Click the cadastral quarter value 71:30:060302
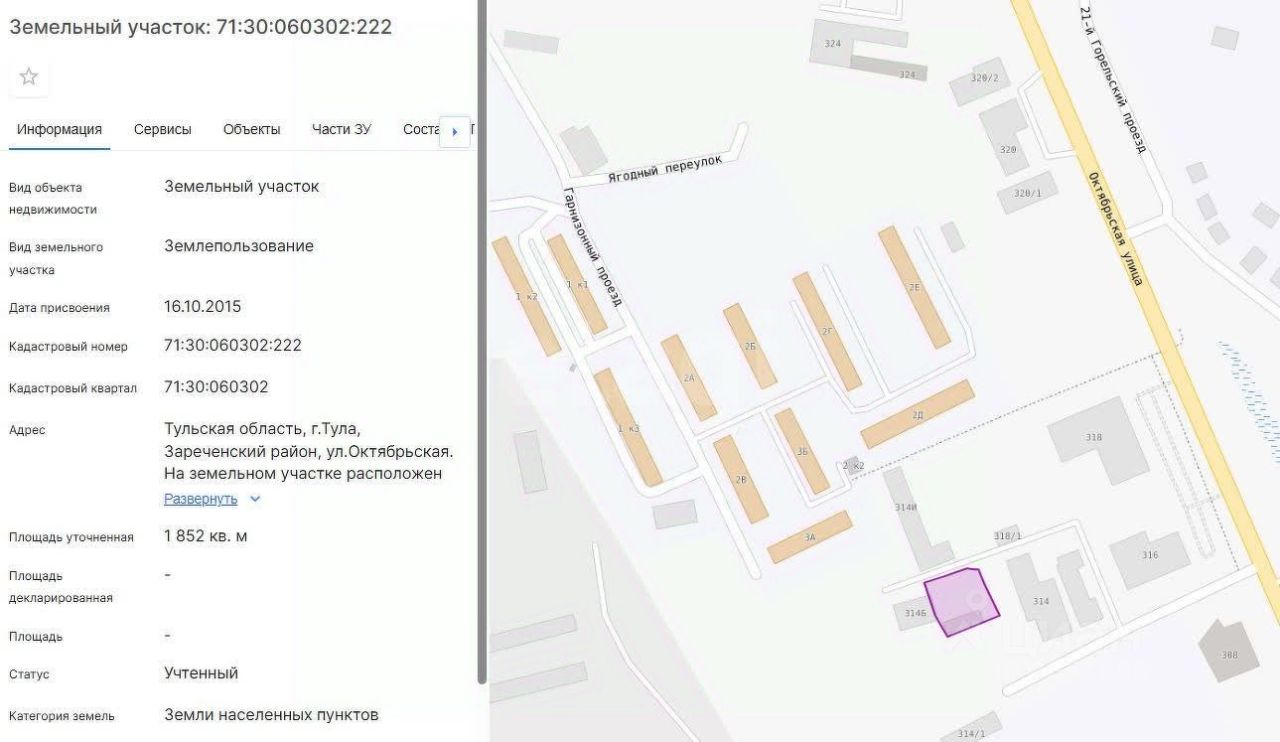The width and height of the screenshot is (1280, 742). pos(216,387)
